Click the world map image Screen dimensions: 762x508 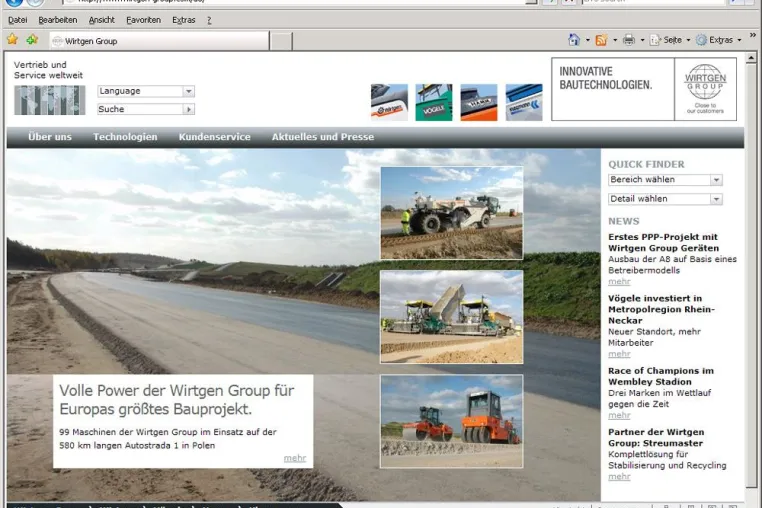[50, 100]
